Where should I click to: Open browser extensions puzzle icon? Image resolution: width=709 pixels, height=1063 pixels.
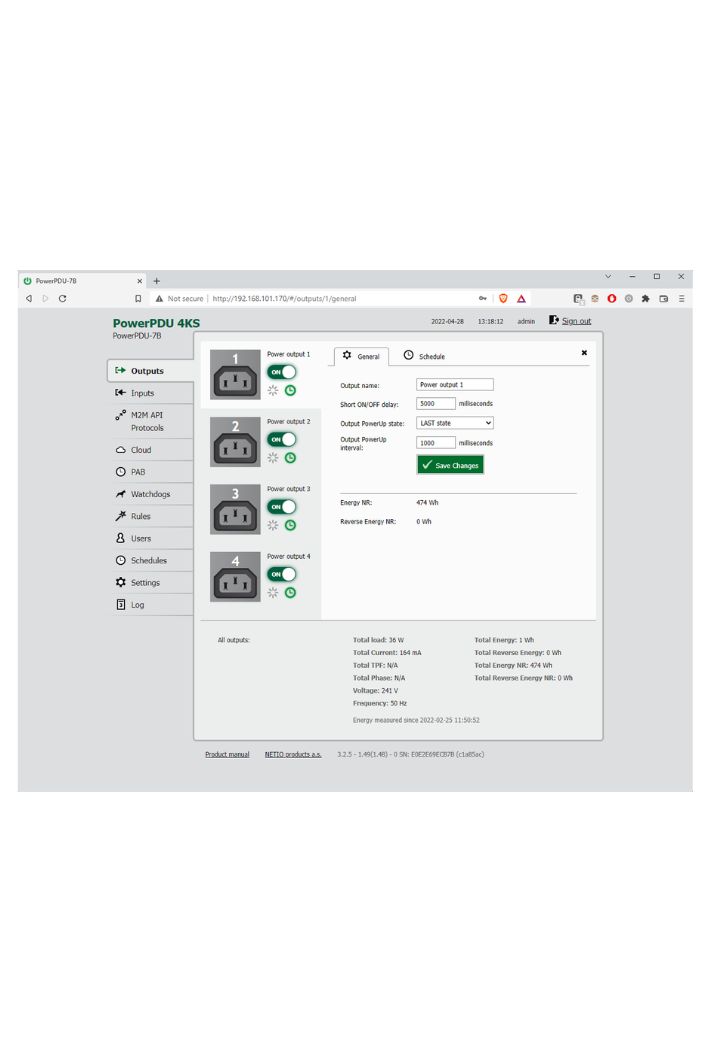[645, 298]
